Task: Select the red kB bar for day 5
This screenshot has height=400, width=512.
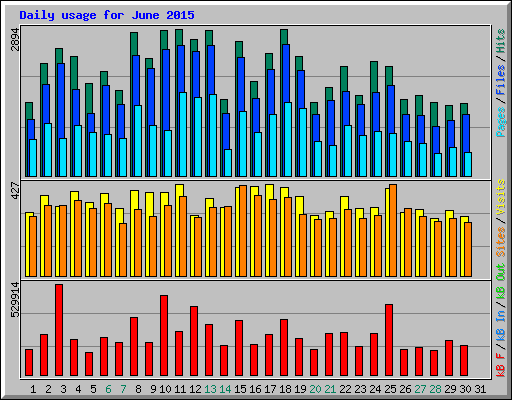Action: (x=89, y=364)
